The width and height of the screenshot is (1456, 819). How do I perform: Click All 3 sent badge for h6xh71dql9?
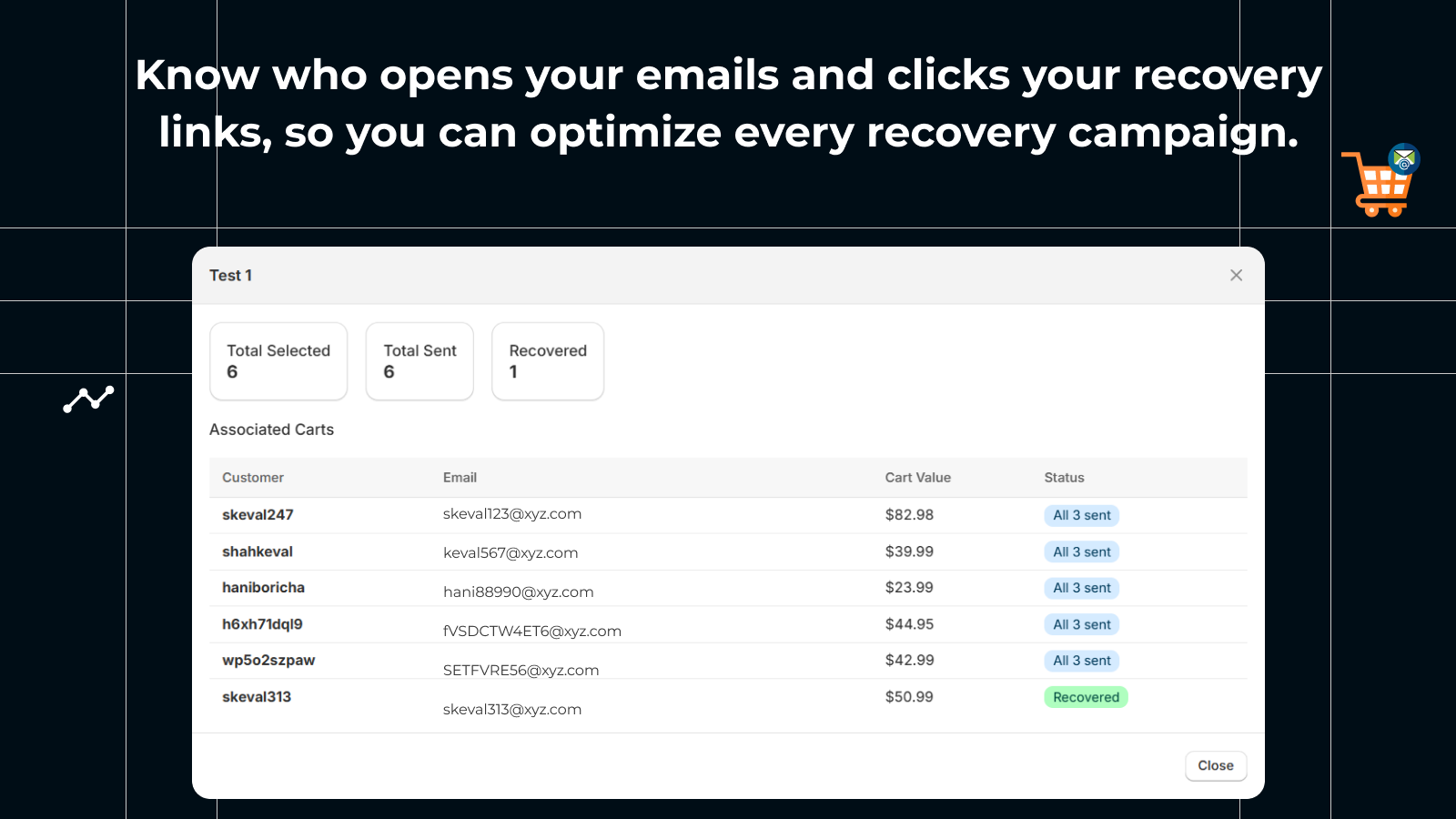[1081, 624]
